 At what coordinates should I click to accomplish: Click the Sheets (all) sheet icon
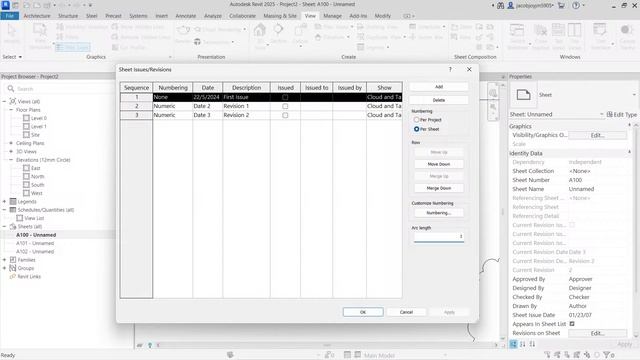(13, 227)
